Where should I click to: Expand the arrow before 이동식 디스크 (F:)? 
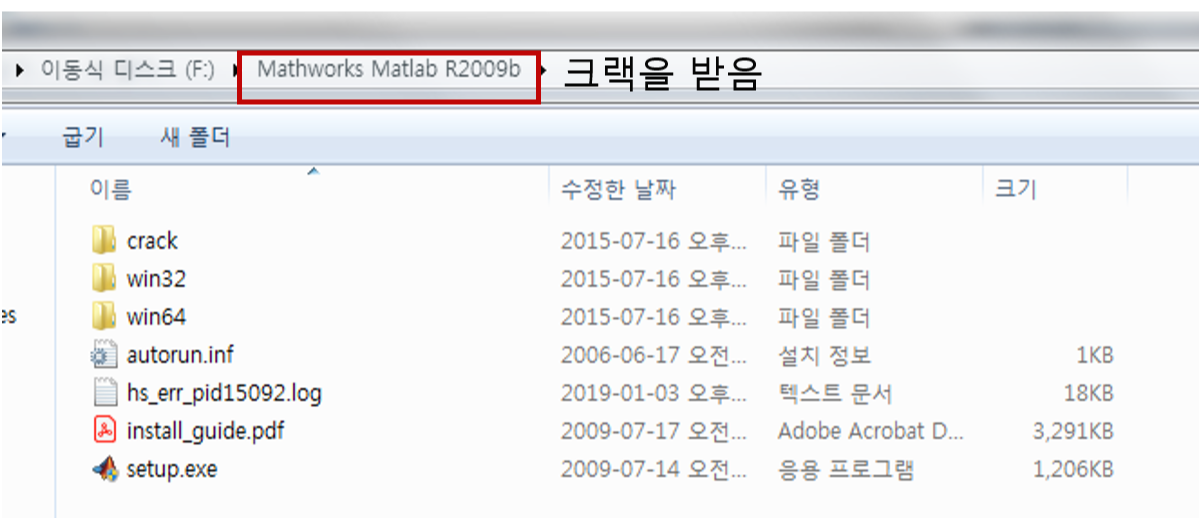21,71
